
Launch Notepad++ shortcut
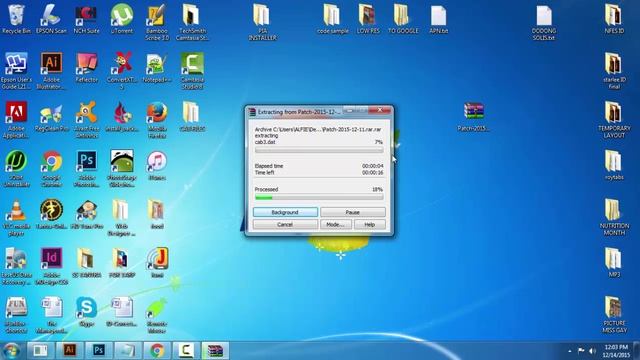click(x=157, y=68)
